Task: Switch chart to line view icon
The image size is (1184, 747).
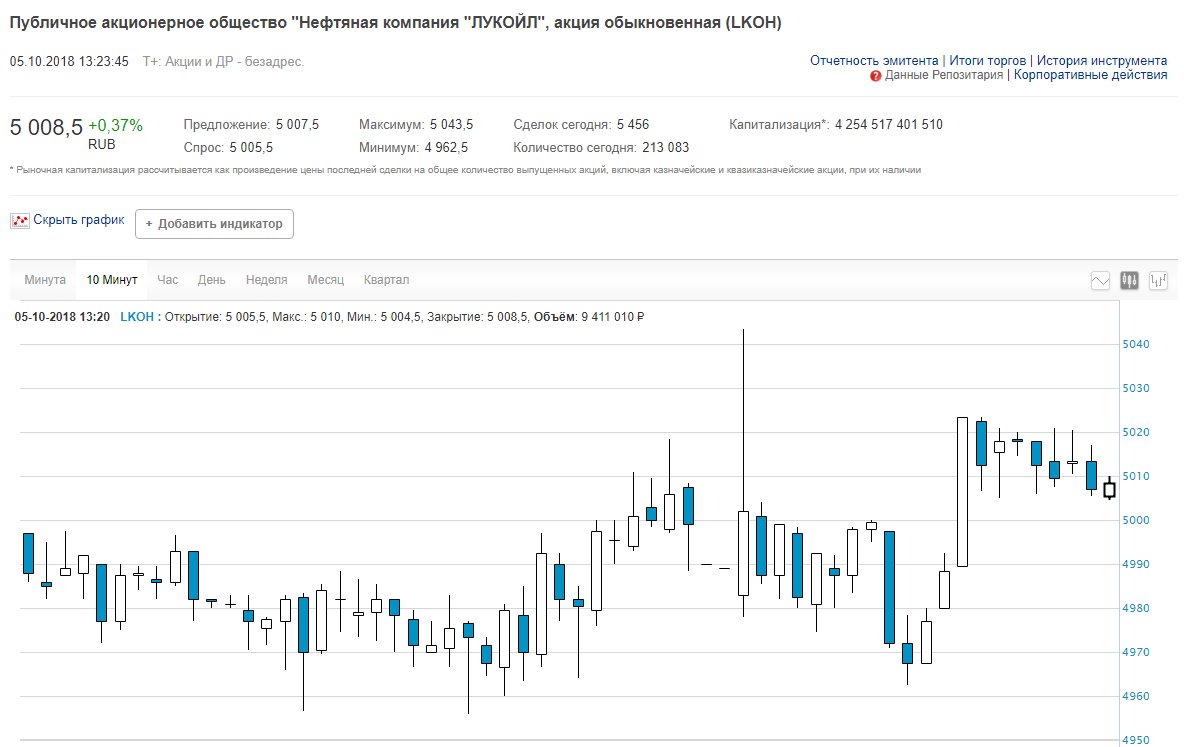Action: coord(1100,281)
